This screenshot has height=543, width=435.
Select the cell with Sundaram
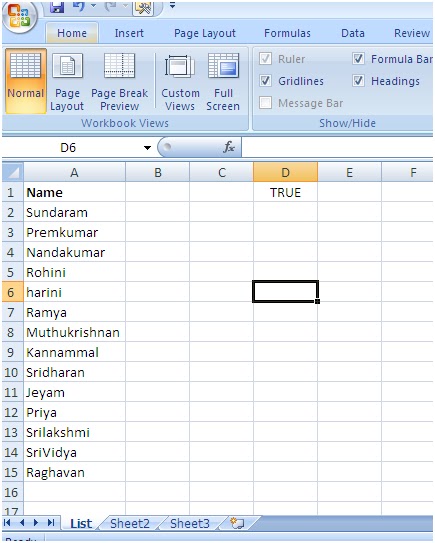point(74,212)
